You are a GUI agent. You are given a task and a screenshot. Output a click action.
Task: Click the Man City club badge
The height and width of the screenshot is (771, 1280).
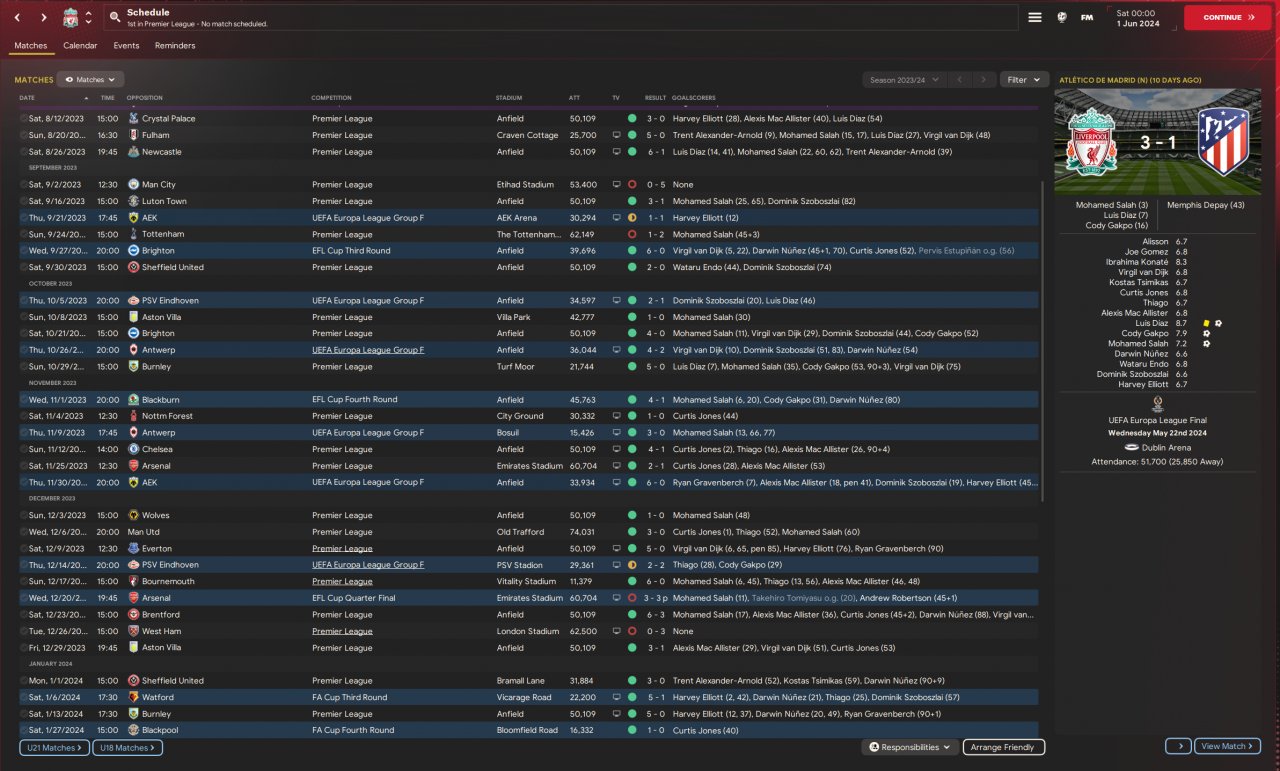coord(134,185)
